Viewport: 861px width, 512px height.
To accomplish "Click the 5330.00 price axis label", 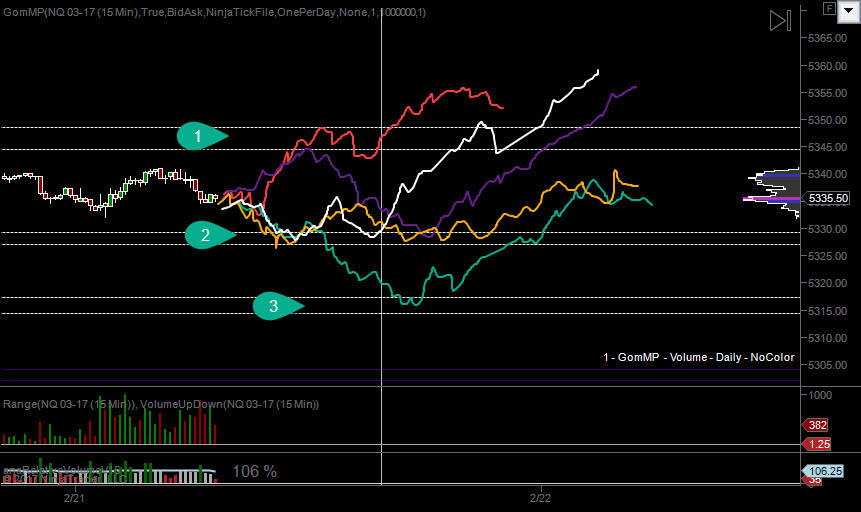I will (828, 229).
